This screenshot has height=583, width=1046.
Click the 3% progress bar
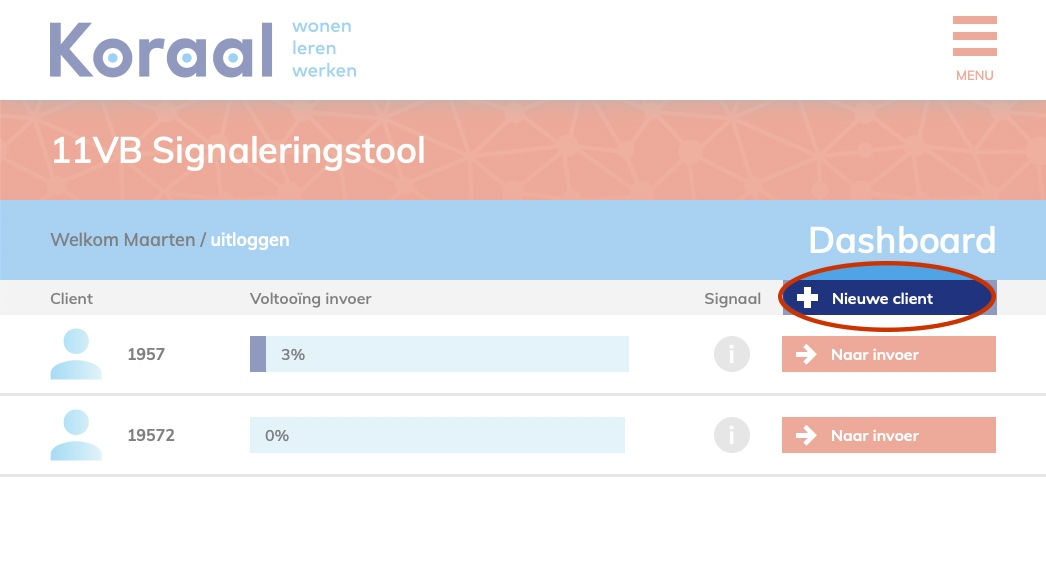coord(439,354)
